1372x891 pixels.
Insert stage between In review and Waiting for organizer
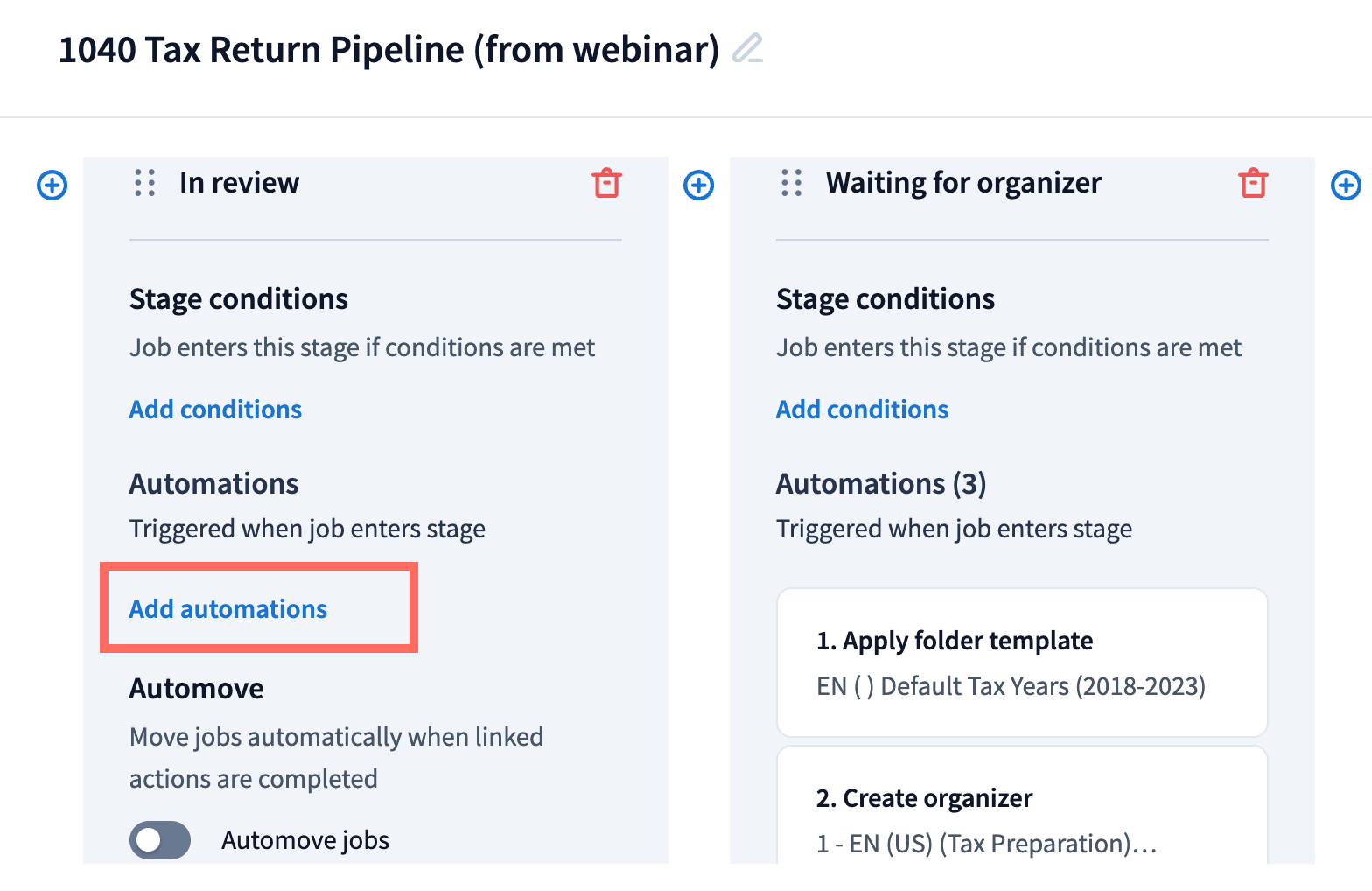pyautogui.click(x=698, y=185)
